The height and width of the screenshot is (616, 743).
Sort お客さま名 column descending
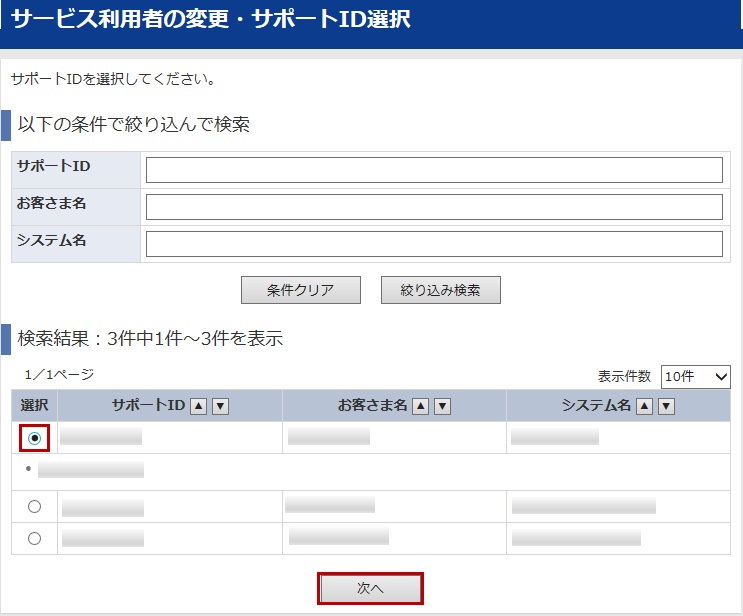[x=443, y=406]
